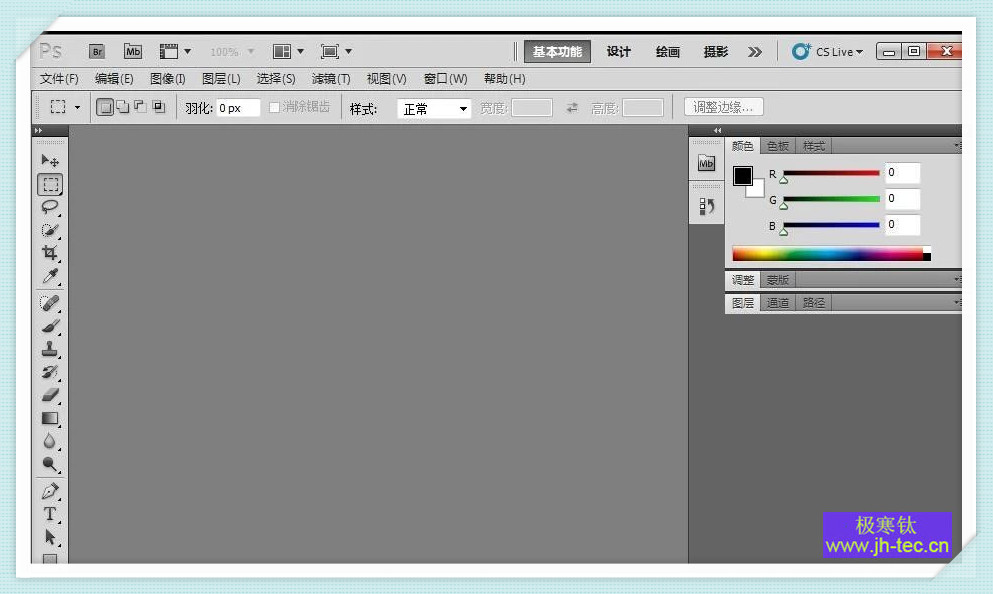Toggle the 消除锯齿 anti-alias checkbox
Image resolution: width=993 pixels, height=594 pixels.
click(x=274, y=108)
